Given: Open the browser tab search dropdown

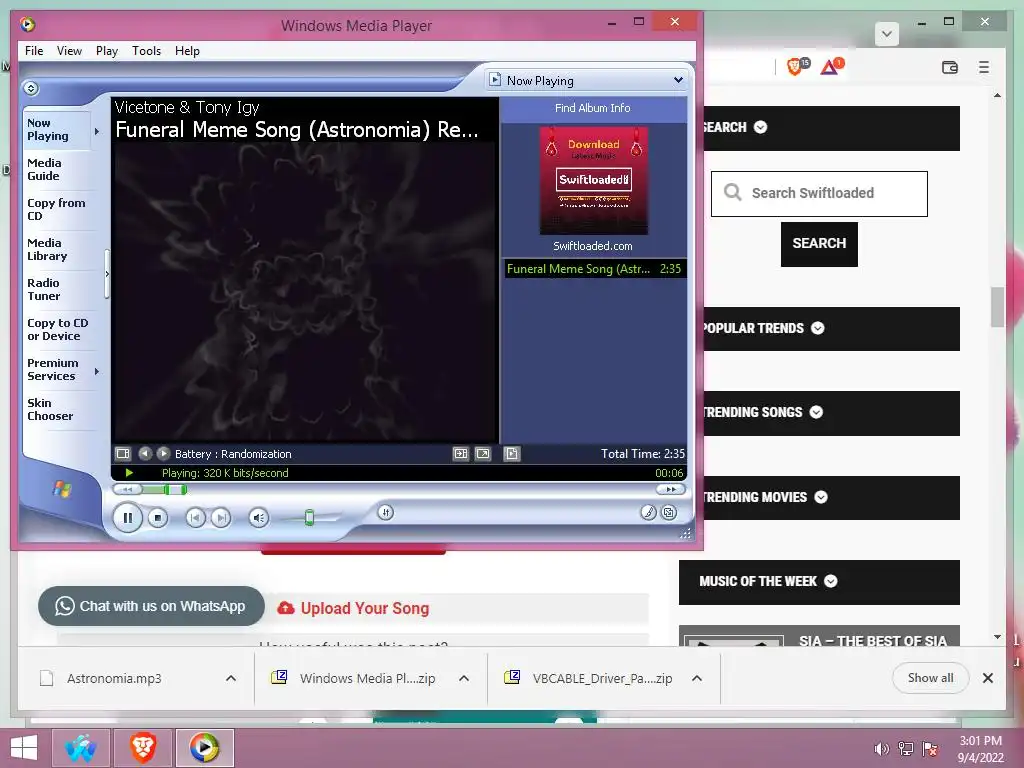Looking at the screenshot, I should click(886, 34).
